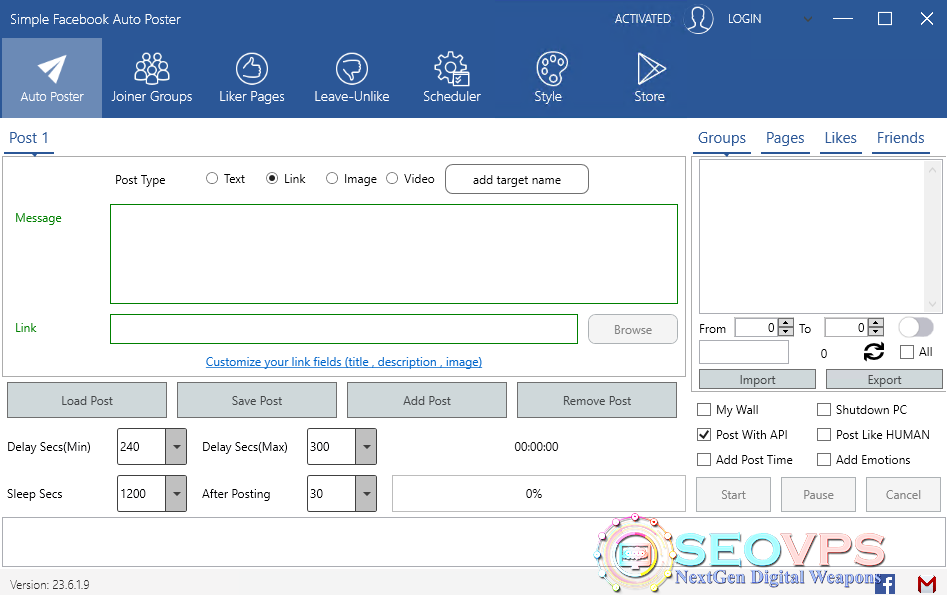947x595 pixels.
Task: Click the LOGIN text
Action: [745, 19]
